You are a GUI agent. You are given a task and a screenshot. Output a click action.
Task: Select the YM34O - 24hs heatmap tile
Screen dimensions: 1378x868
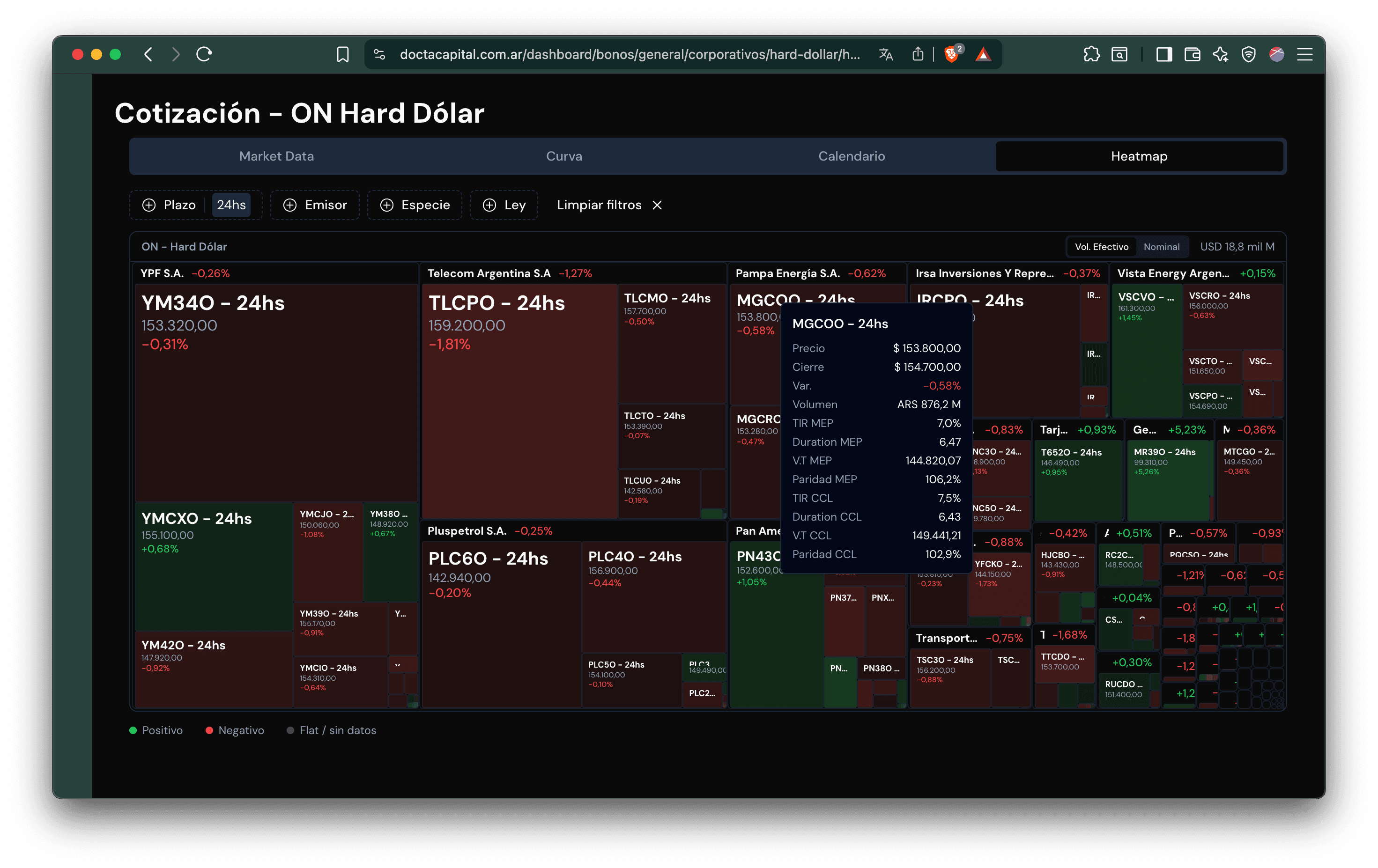(x=276, y=392)
